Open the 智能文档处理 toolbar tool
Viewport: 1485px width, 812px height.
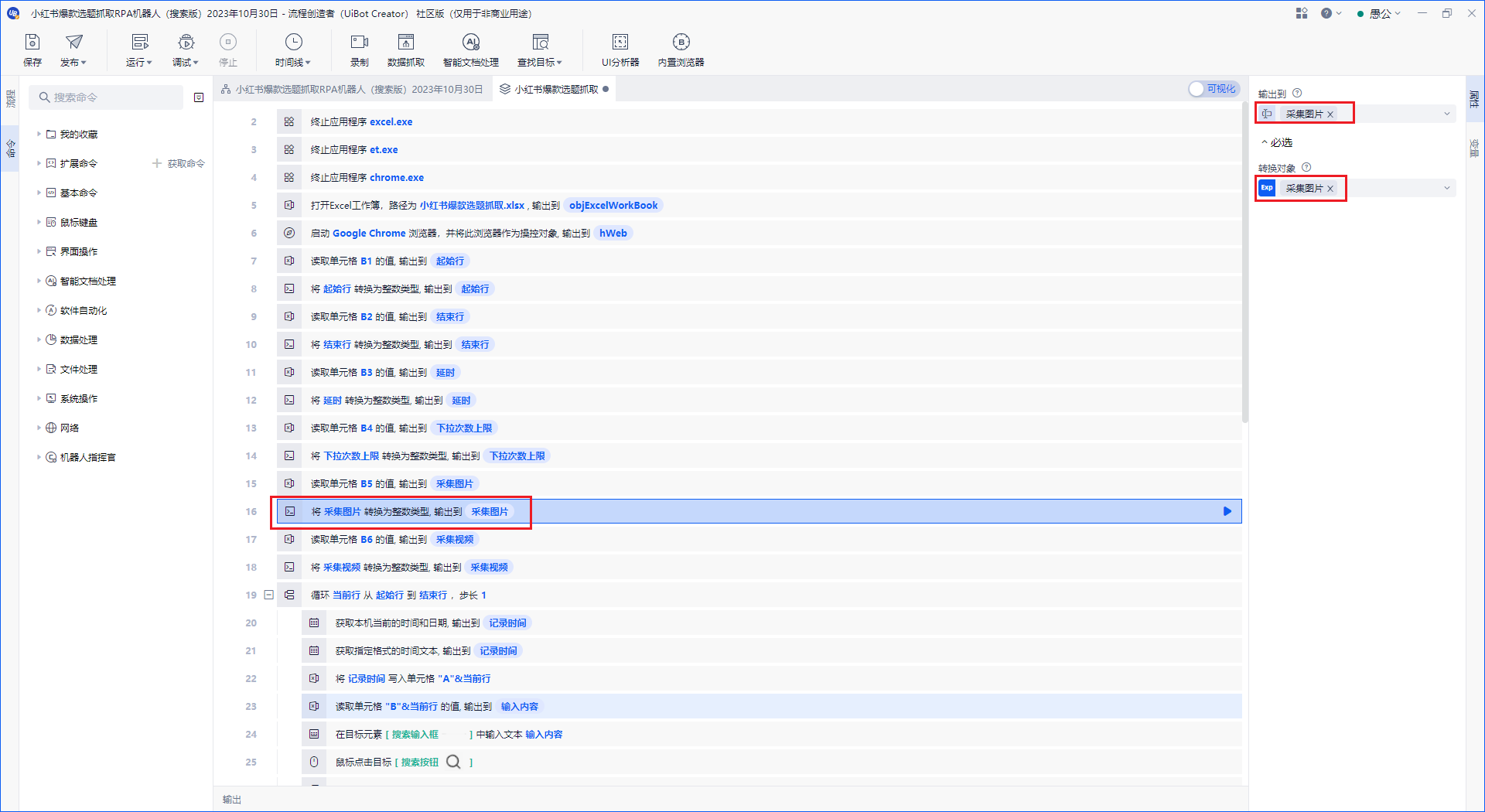(471, 49)
